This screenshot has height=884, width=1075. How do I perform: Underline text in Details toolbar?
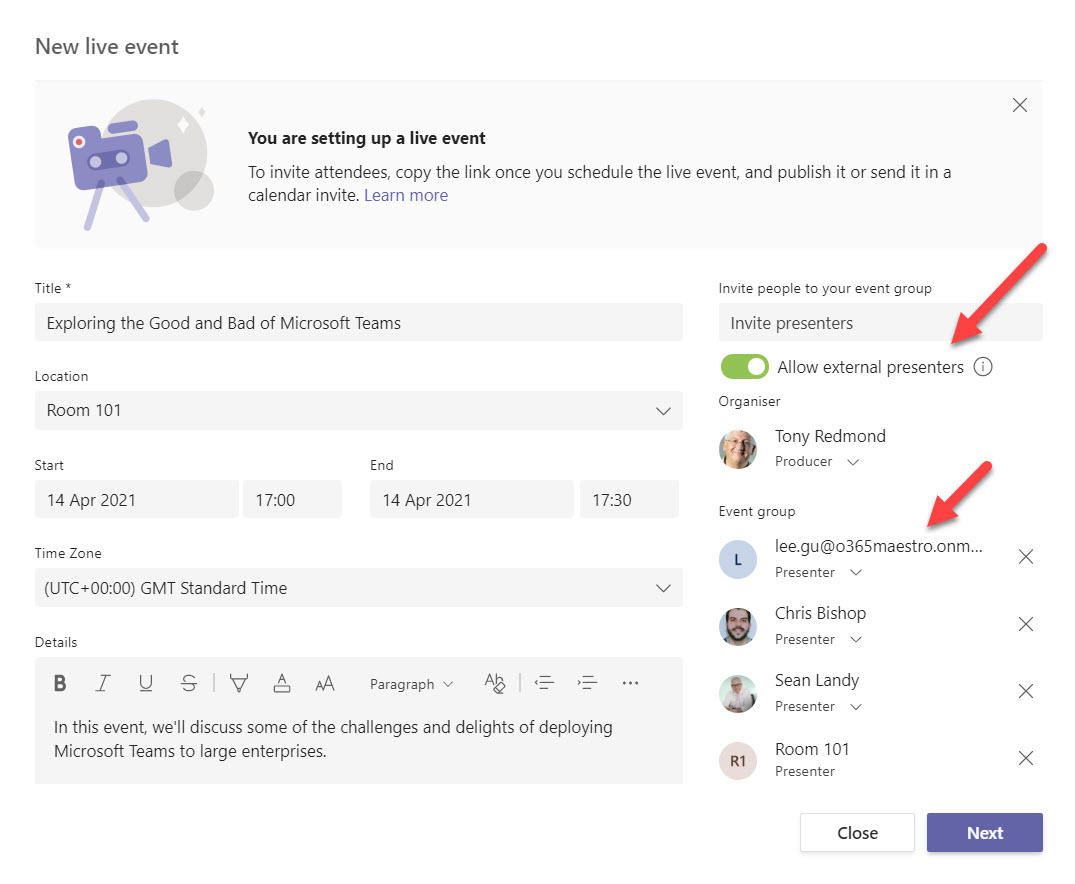pyautogui.click(x=145, y=683)
